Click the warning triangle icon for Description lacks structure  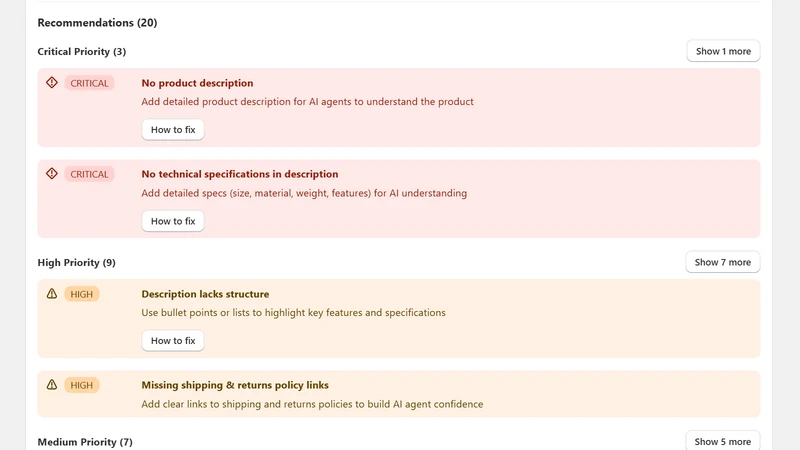[x=52, y=294]
